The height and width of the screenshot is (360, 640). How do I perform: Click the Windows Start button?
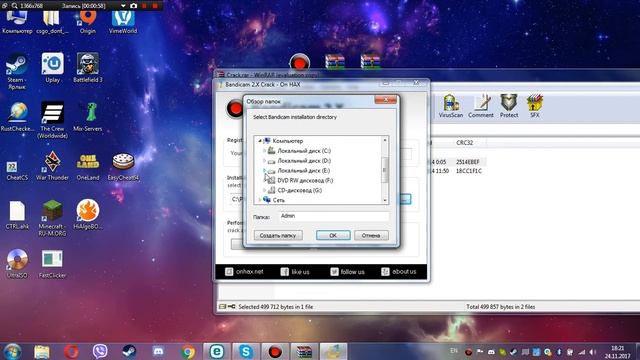click(13, 351)
